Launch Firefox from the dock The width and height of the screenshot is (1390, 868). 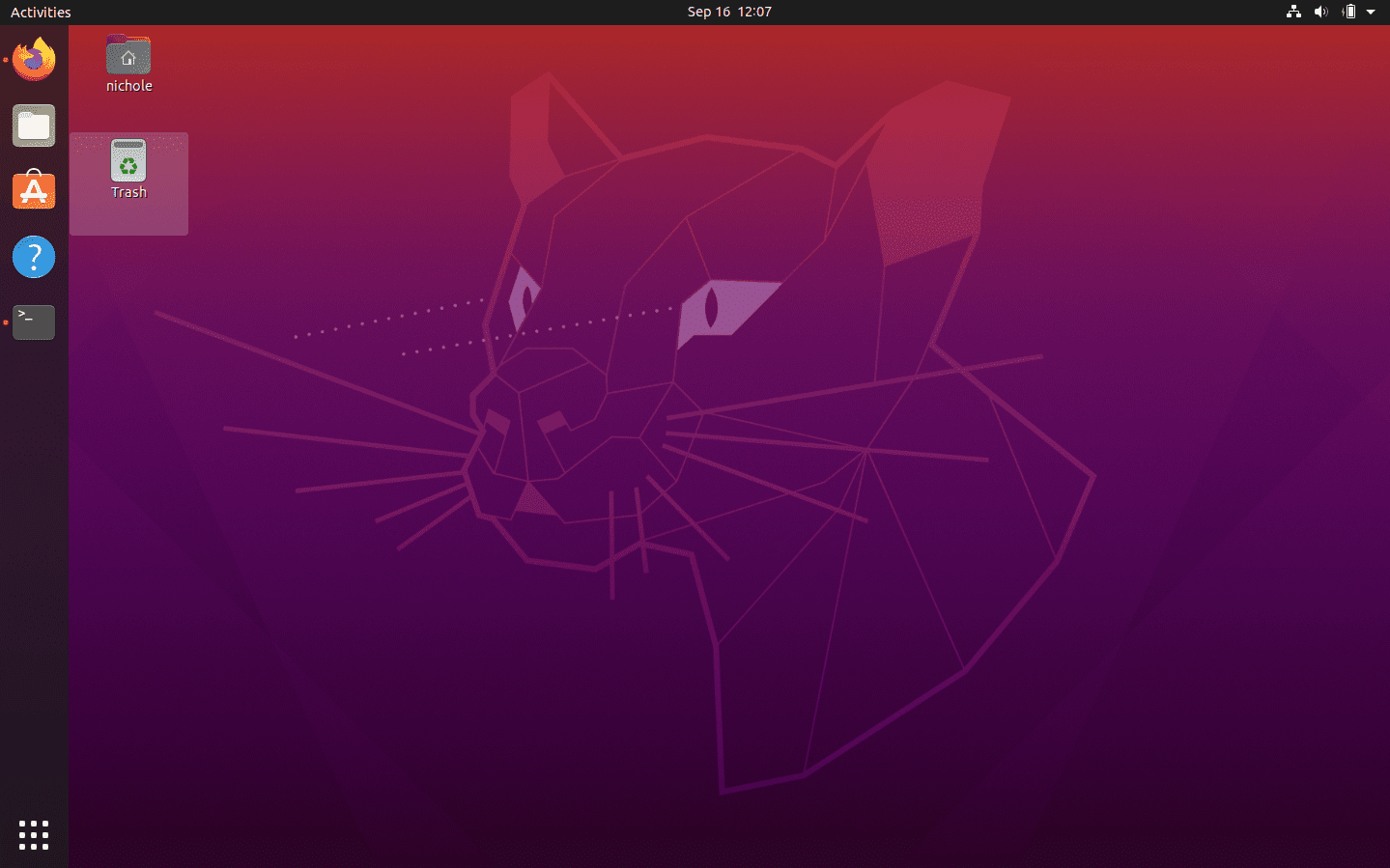coord(34,60)
